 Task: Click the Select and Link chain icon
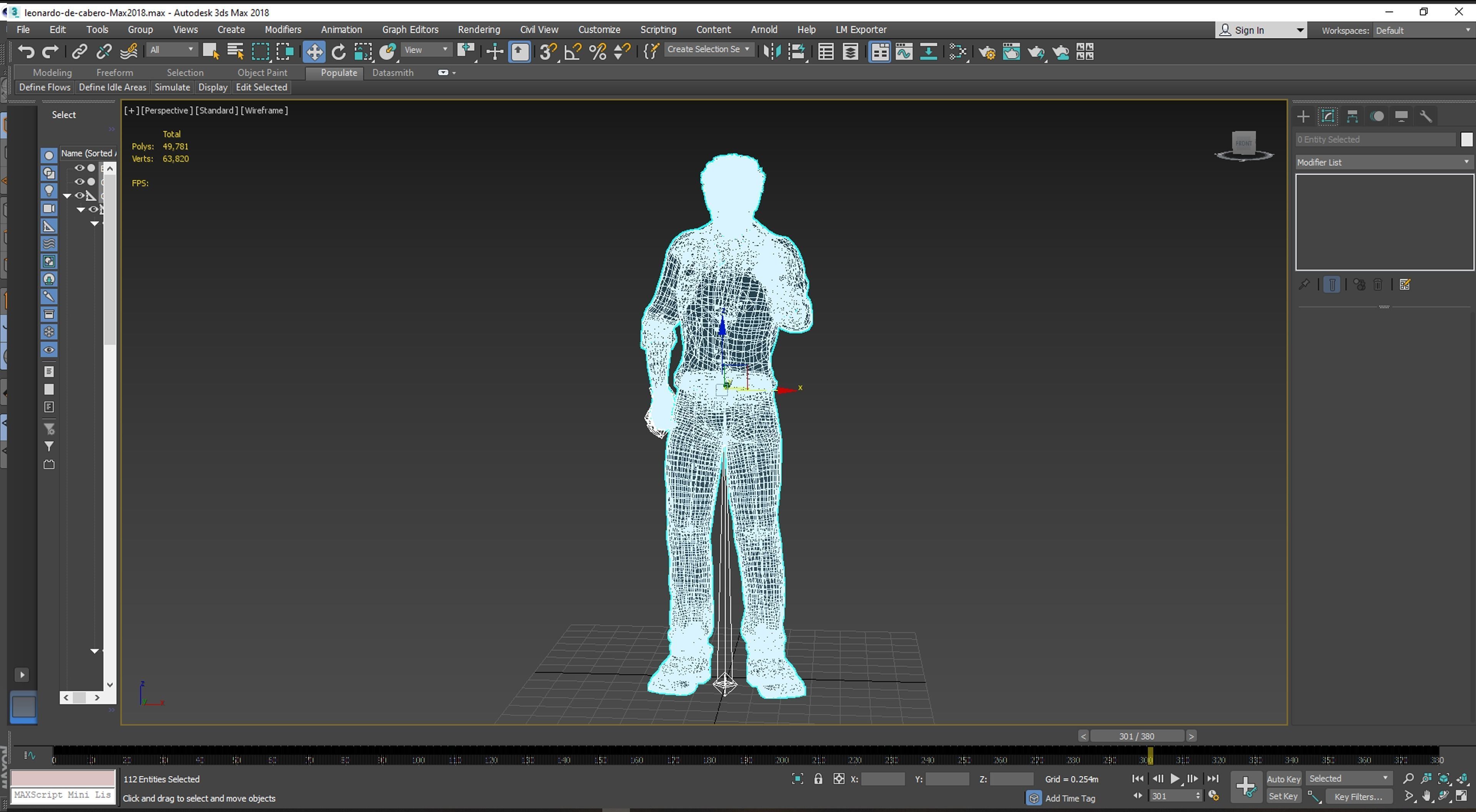click(x=79, y=52)
